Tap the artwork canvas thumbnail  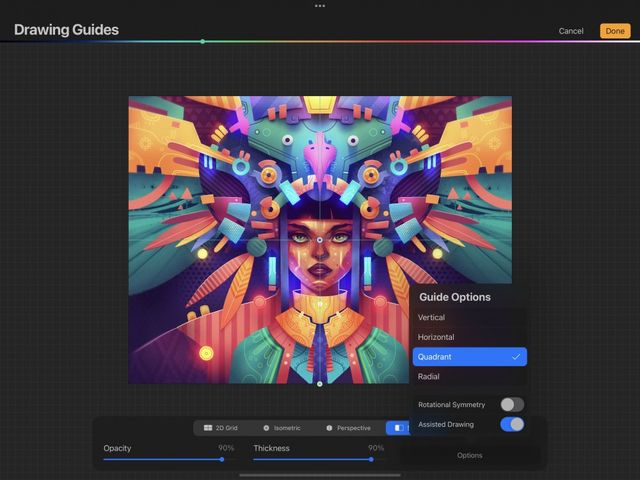pyautogui.click(x=320, y=240)
